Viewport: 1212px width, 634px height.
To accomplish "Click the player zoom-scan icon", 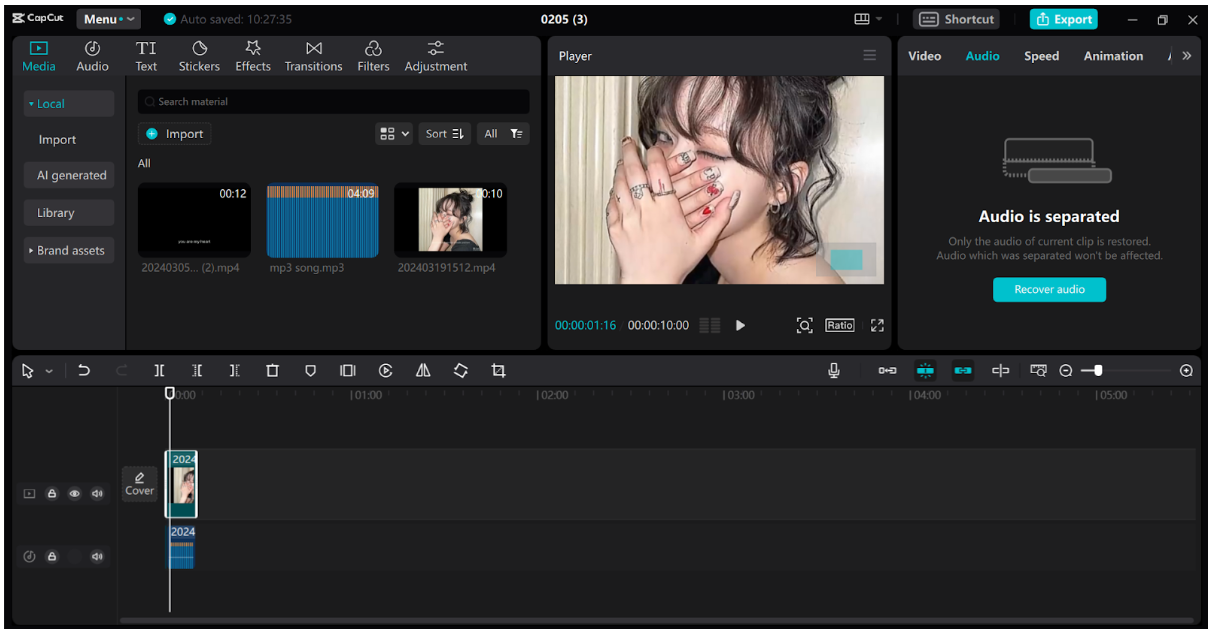I will click(x=804, y=325).
